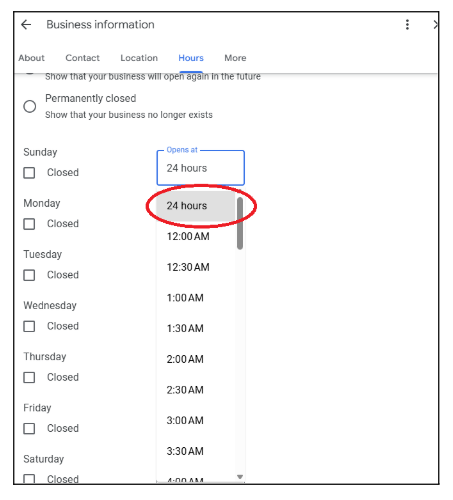Choose 2:30 AM from the dropdown

point(196,390)
